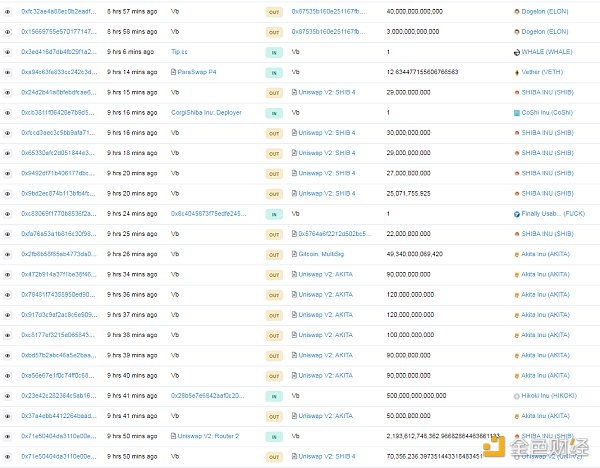This screenshot has width=600, height=468.
Task: Click eye icon on the 25,071,755,925 SHIB row
Action: [8, 194]
